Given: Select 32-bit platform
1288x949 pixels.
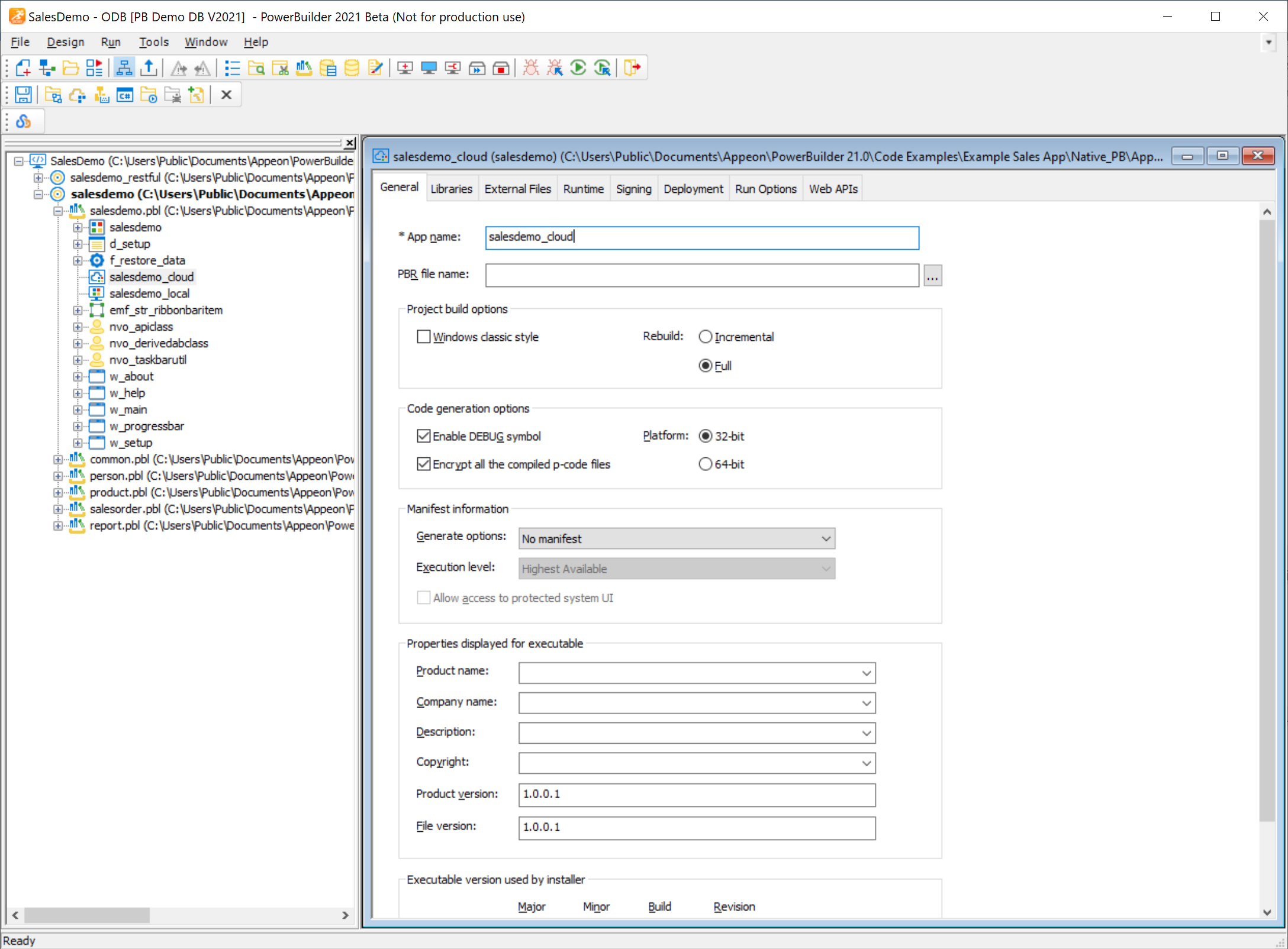Looking at the screenshot, I should pos(705,437).
